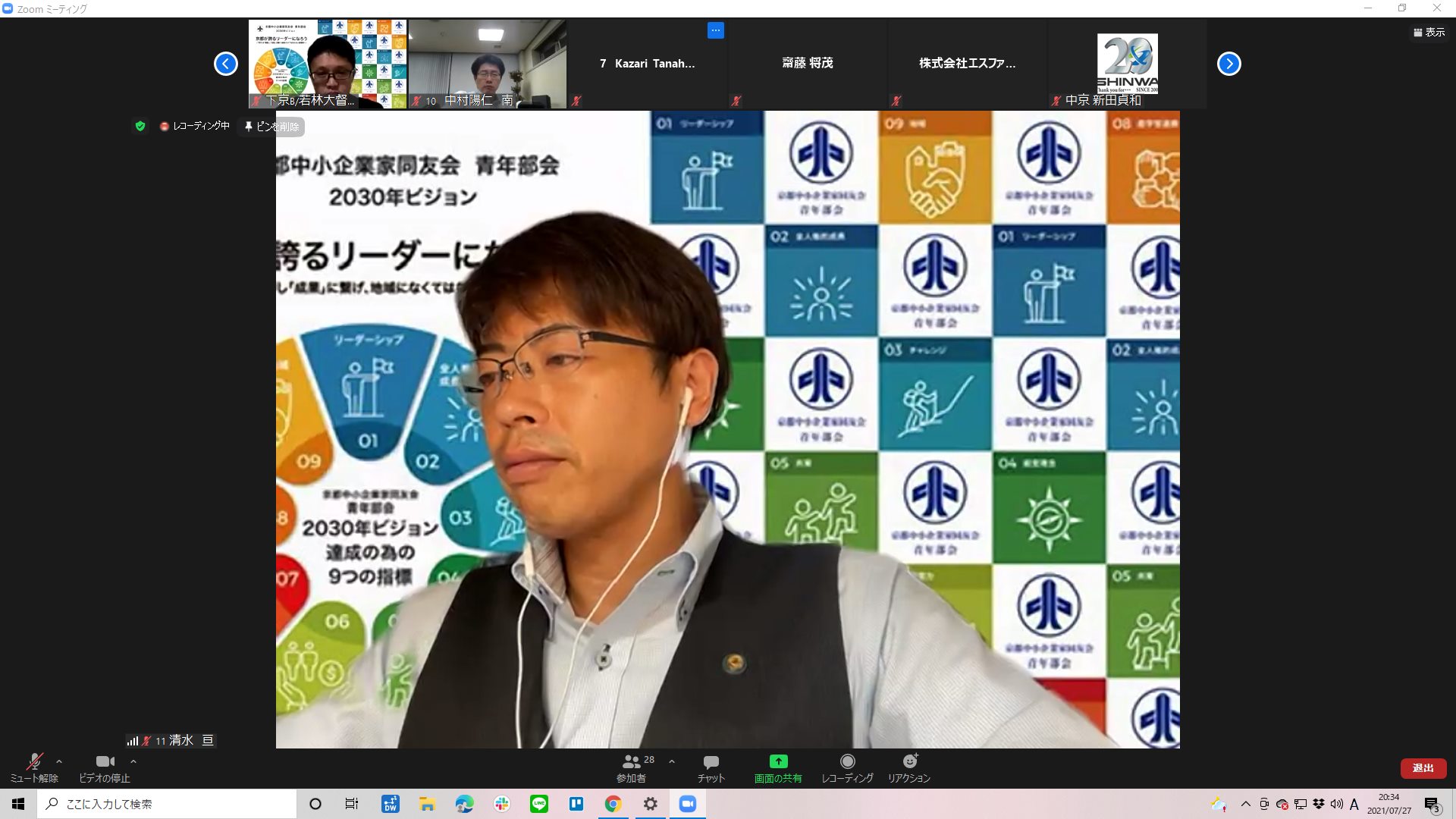The width and height of the screenshot is (1456, 819).
Task: Open the チャット chat panel
Action: pos(711,768)
